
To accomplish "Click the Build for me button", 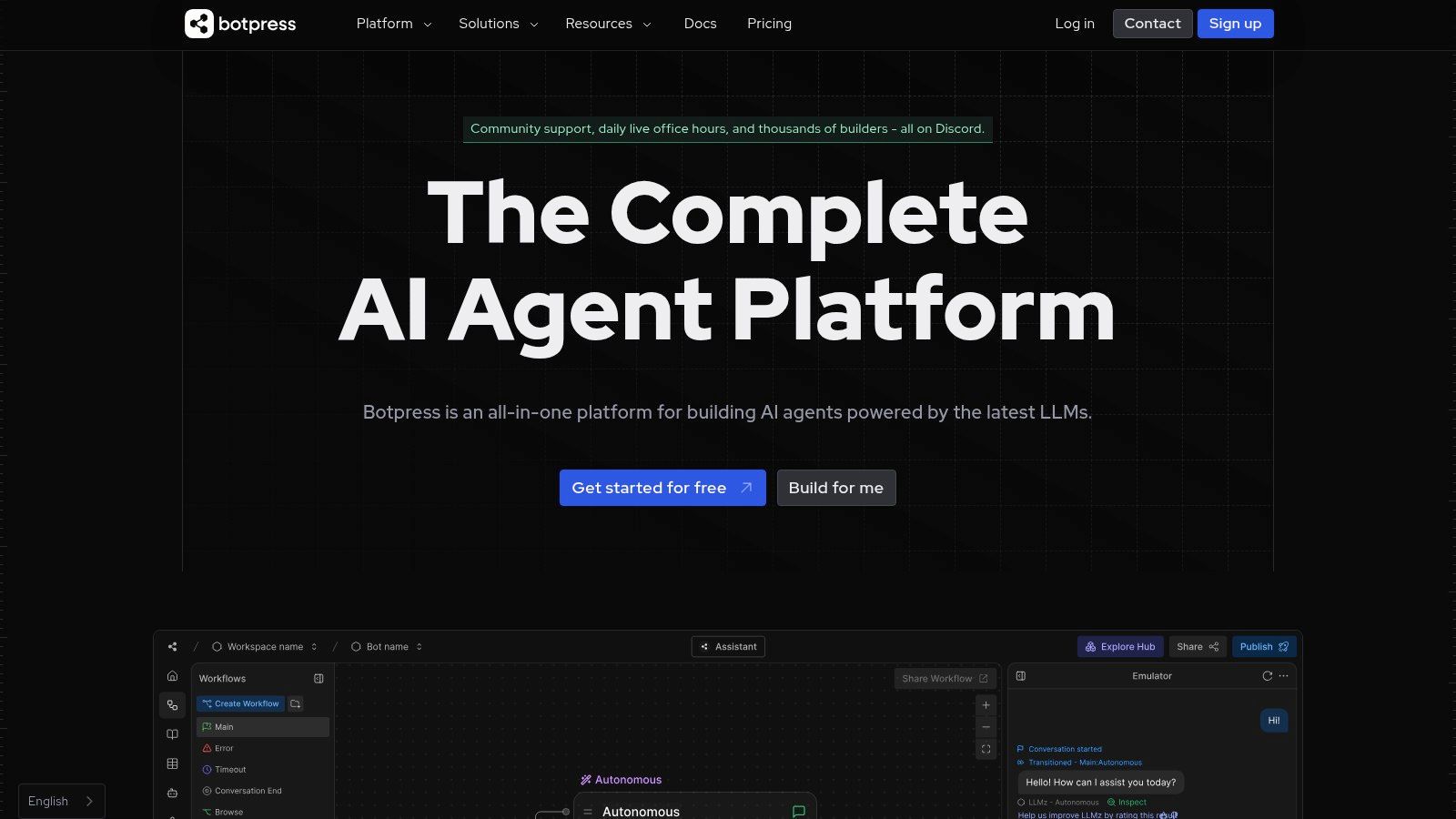I will 836,488.
